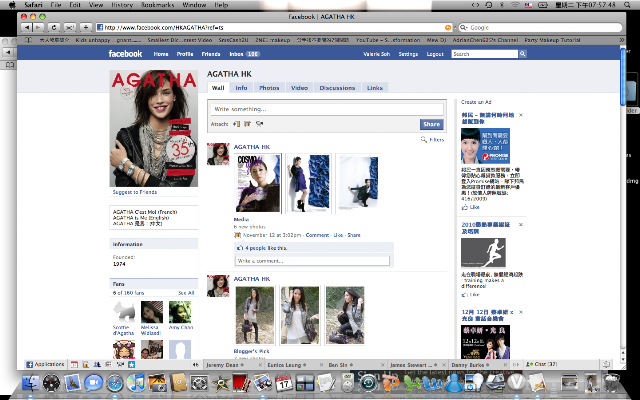The image size is (640, 400).
Task: Open the bookmarks book icon in bookmarks bar
Action: click(x=28, y=40)
